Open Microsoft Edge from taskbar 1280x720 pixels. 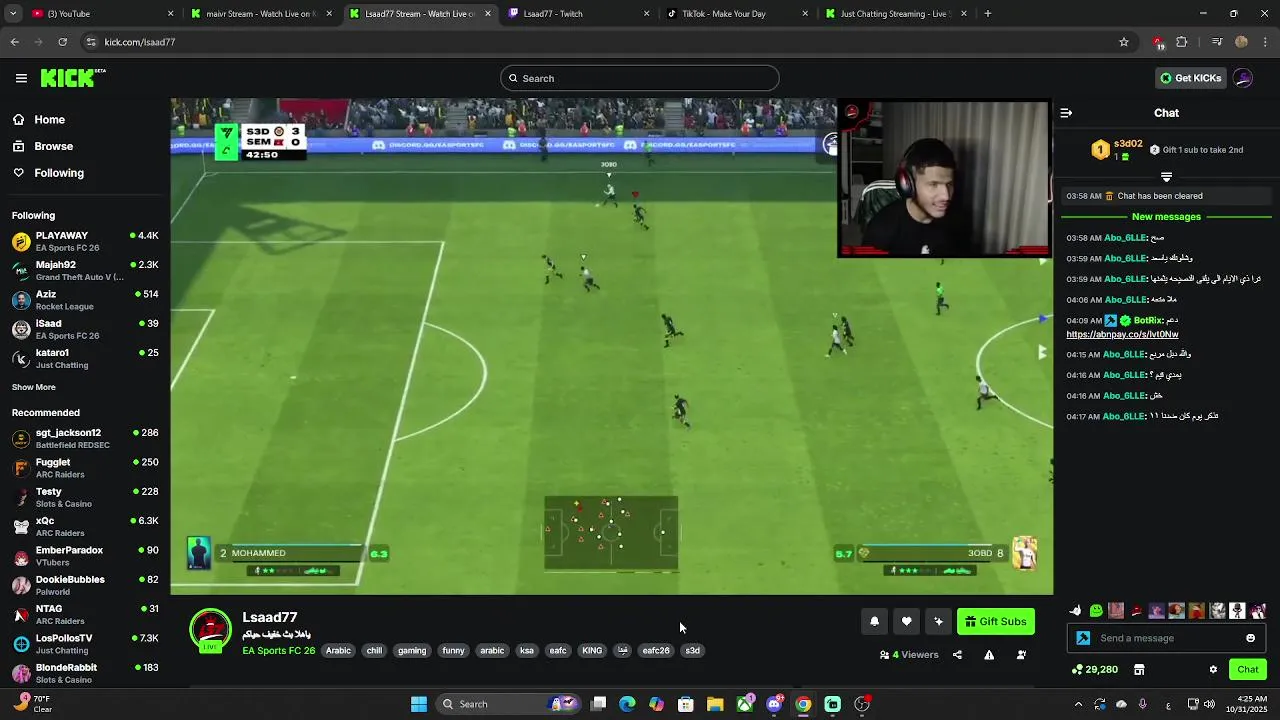[x=627, y=704]
